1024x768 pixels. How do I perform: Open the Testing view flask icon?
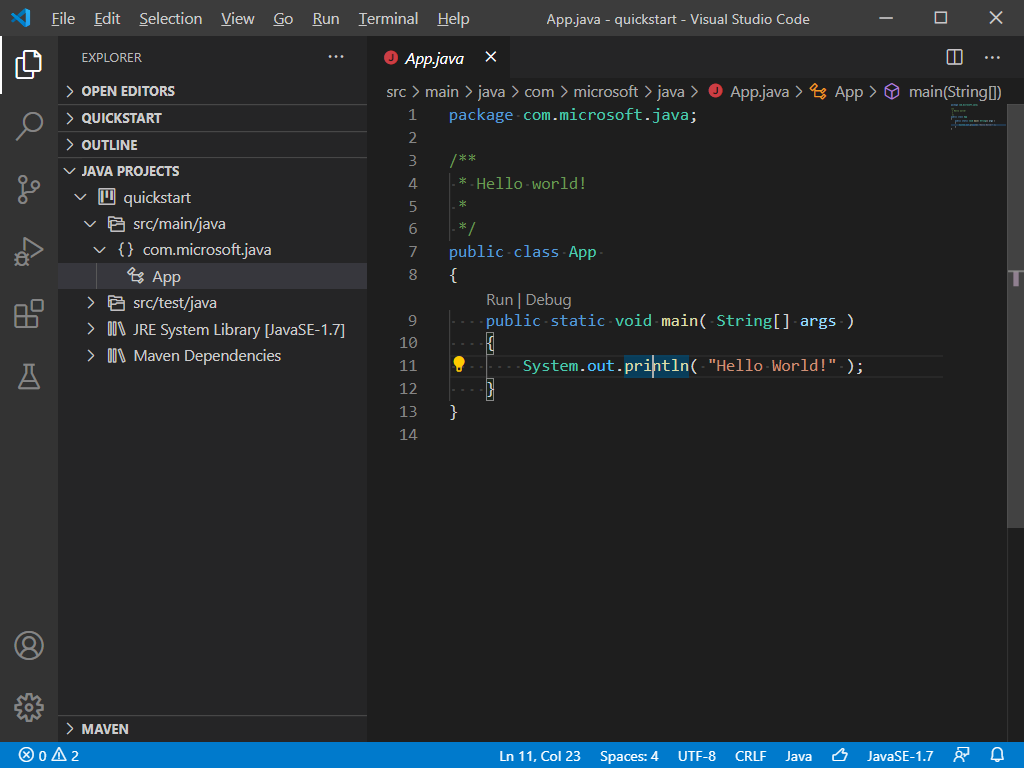click(29, 377)
